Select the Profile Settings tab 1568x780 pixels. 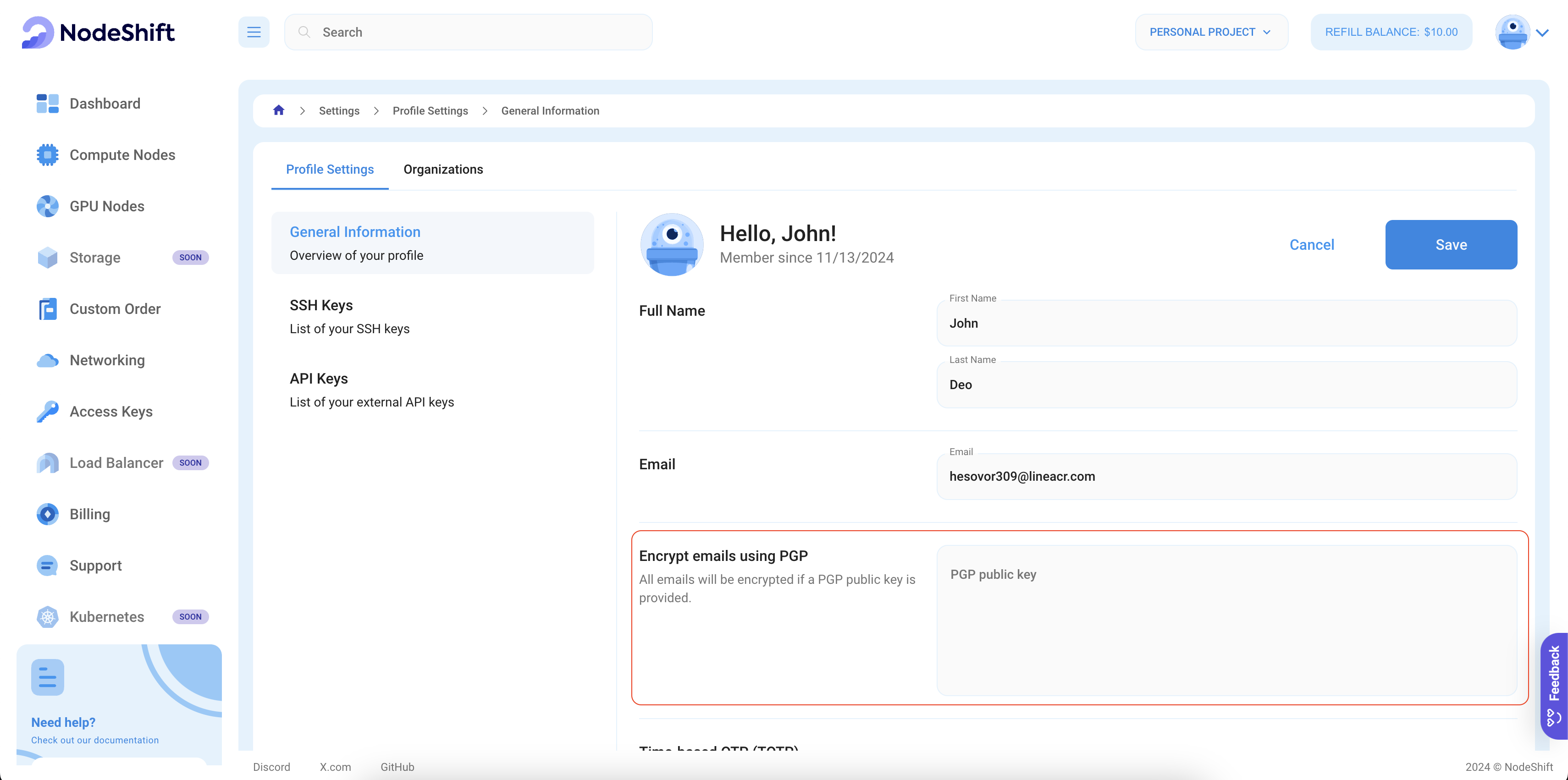click(x=330, y=169)
